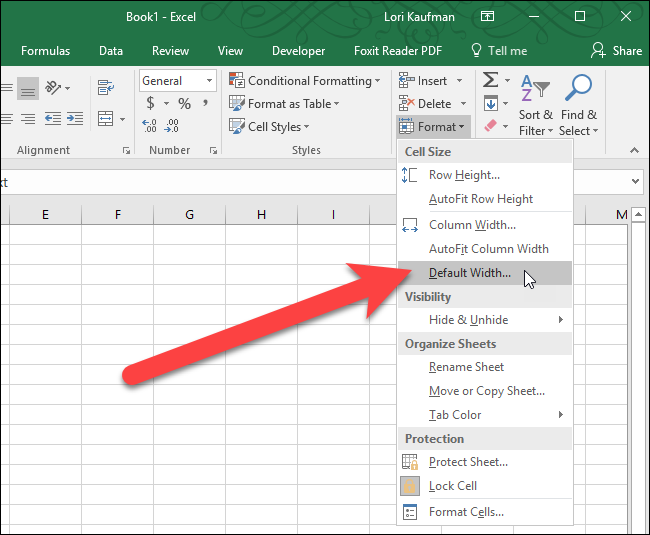Click the Tell me search box
The height and width of the screenshot is (535, 650).
pos(498,51)
